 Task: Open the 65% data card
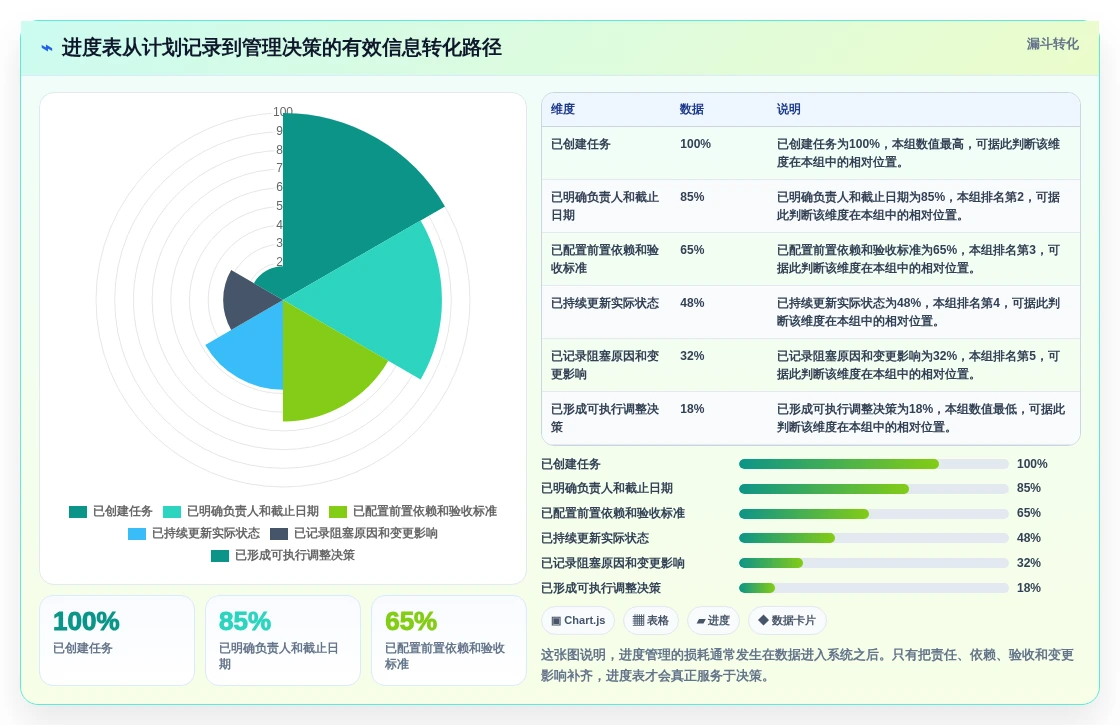pyautogui.click(x=449, y=640)
